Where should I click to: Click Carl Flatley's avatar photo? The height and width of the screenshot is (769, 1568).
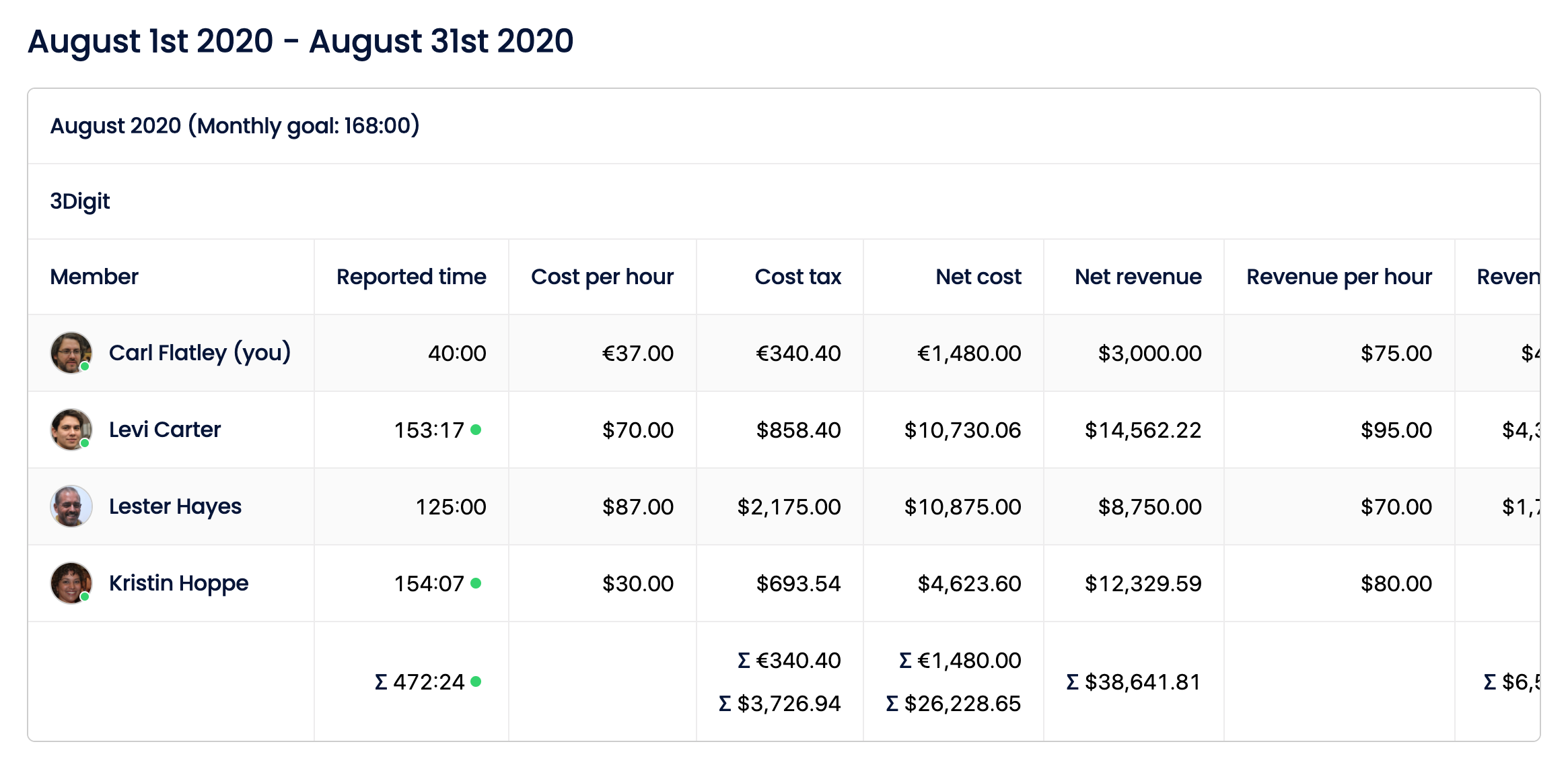[71, 352]
